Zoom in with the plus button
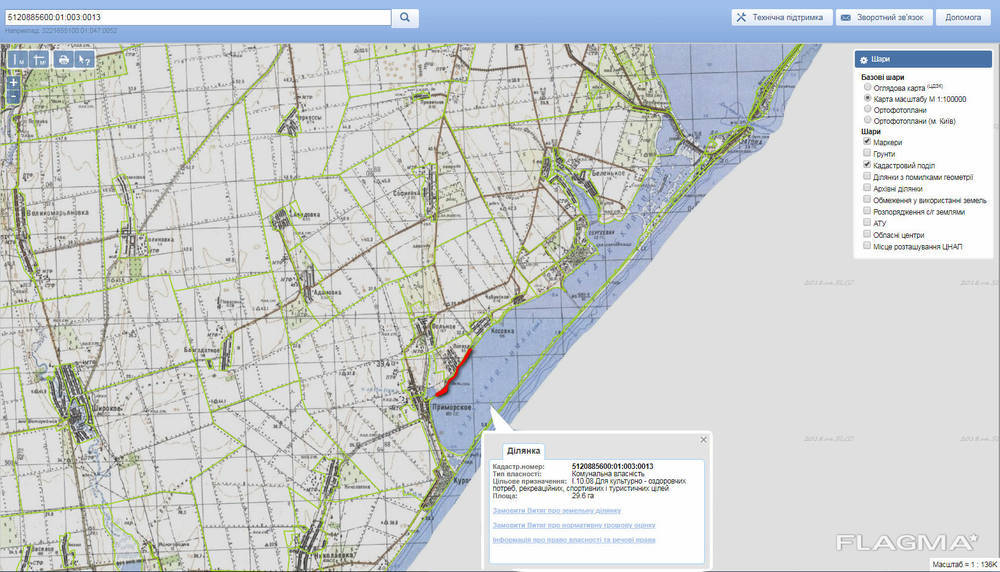Image resolution: width=1000 pixels, height=572 pixels. (13, 84)
